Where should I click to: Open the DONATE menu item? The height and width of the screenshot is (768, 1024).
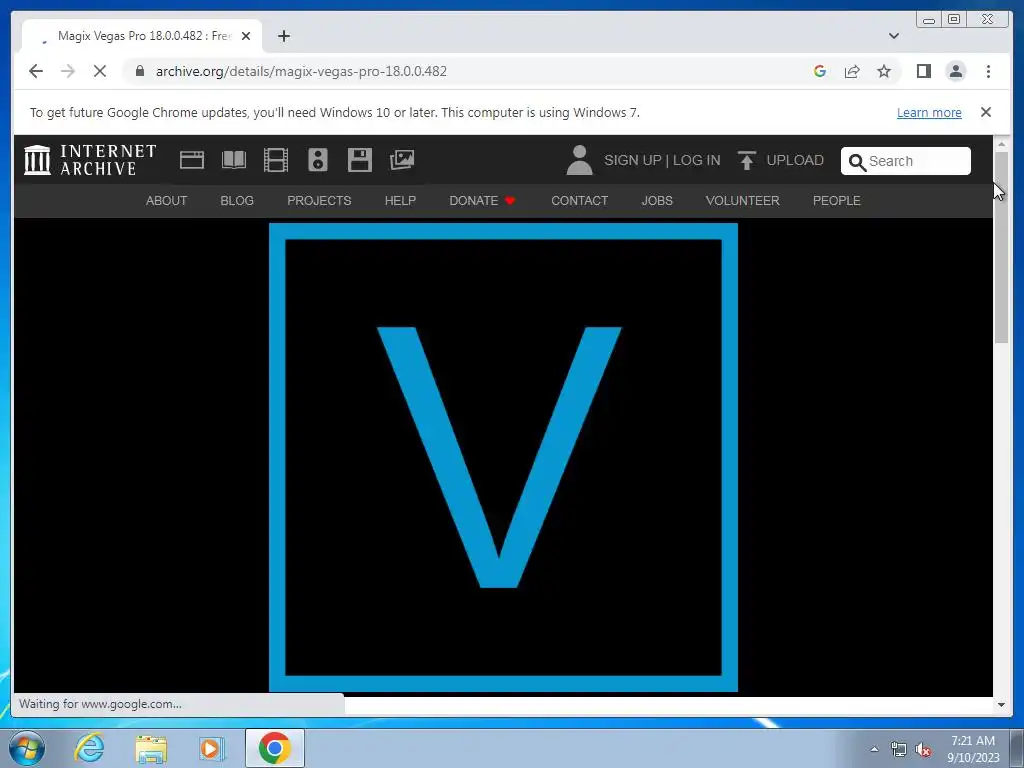pos(483,200)
